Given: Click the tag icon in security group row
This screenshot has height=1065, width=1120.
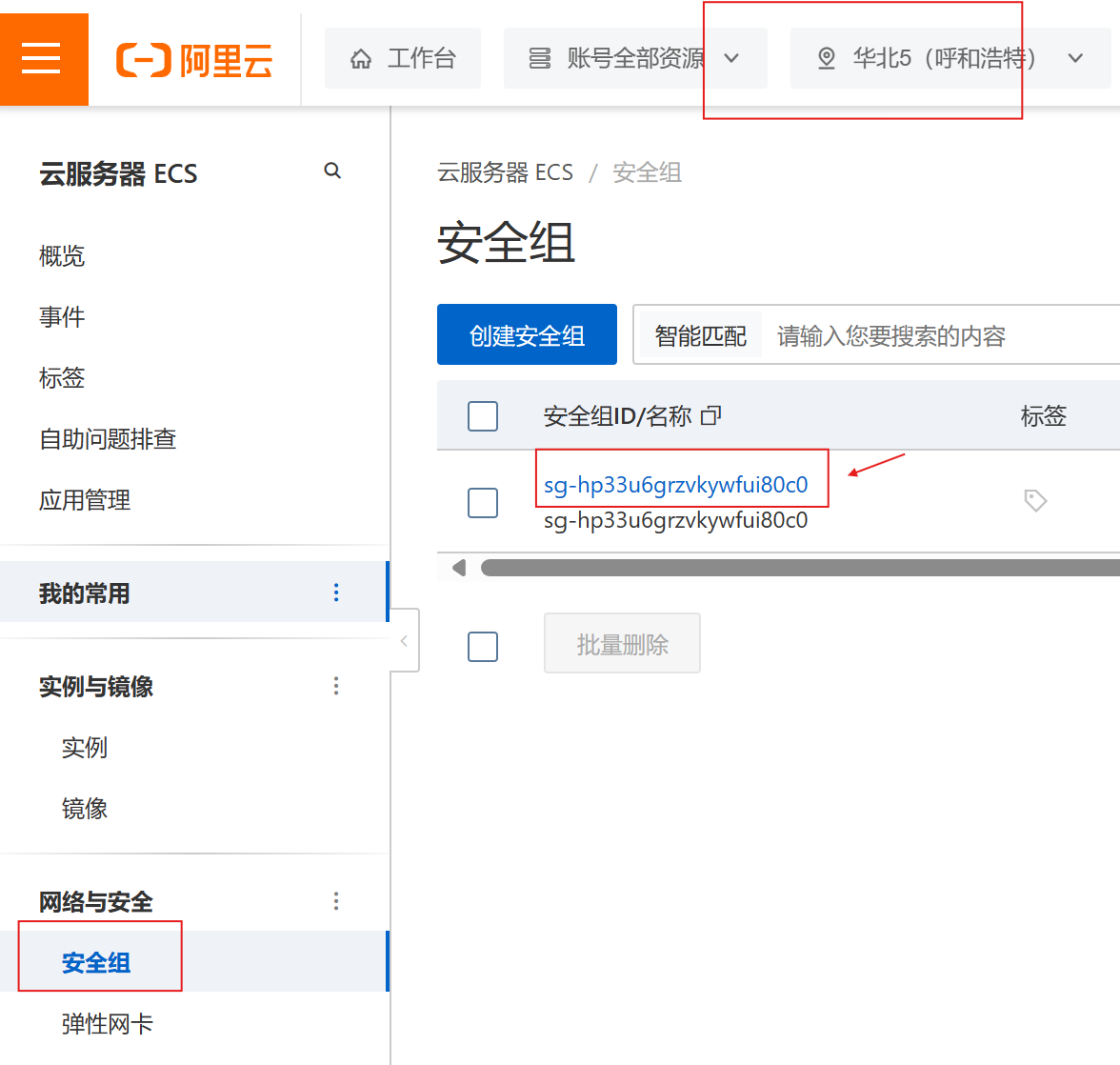Looking at the screenshot, I should [x=1035, y=500].
